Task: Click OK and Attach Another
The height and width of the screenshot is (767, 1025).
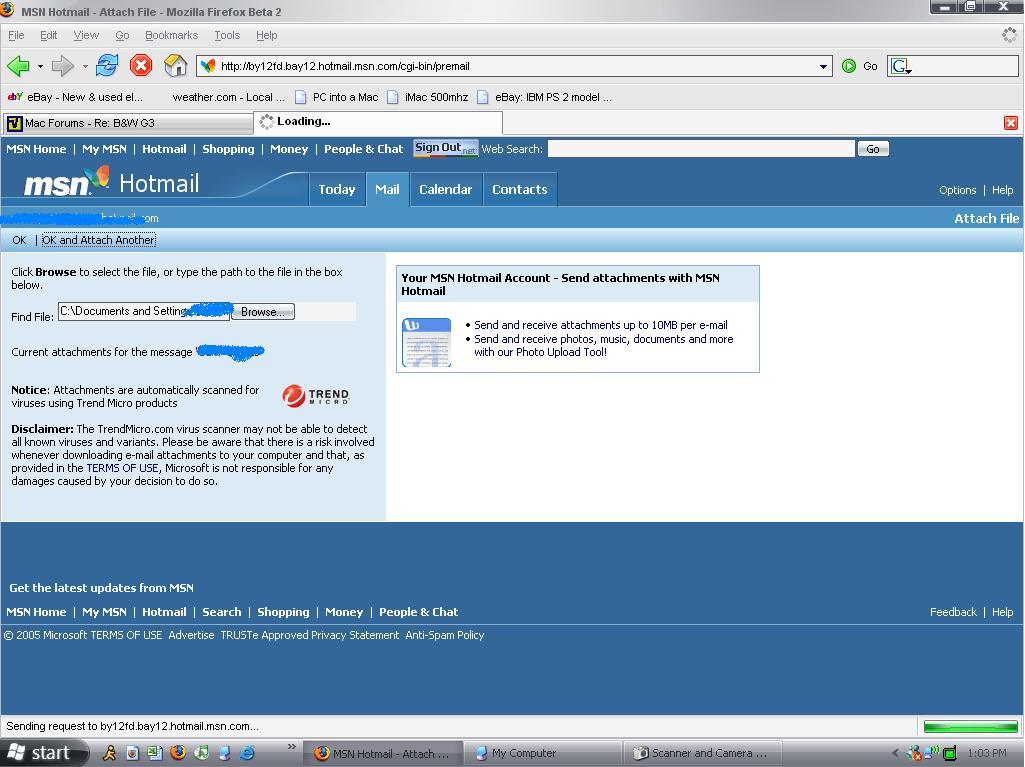Action: click(98, 240)
